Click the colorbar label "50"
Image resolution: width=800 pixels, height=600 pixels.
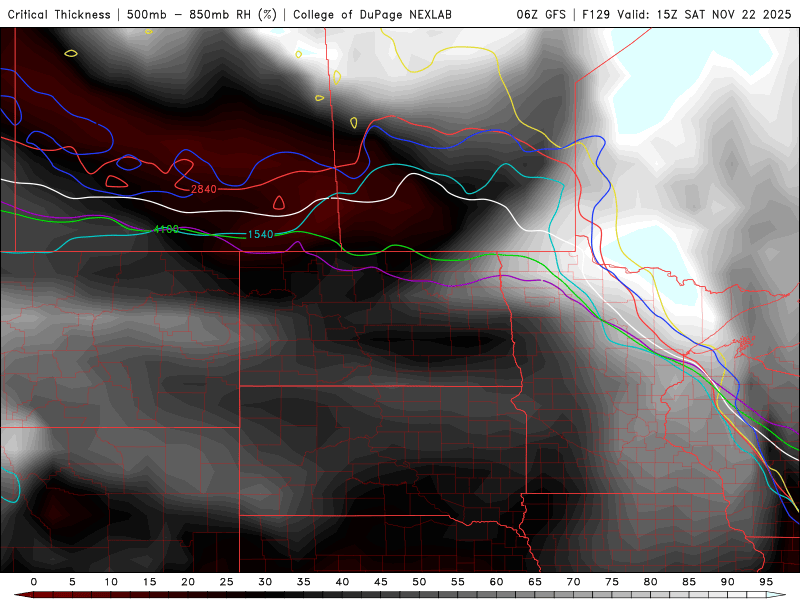coord(419,582)
